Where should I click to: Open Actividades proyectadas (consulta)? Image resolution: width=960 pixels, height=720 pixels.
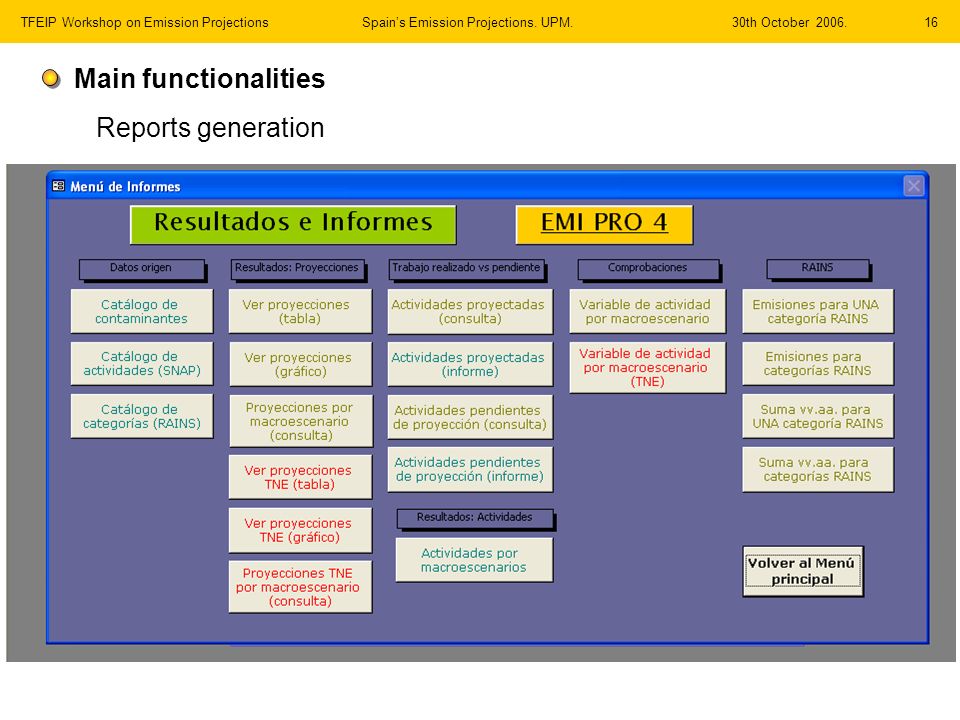[470, 311]
